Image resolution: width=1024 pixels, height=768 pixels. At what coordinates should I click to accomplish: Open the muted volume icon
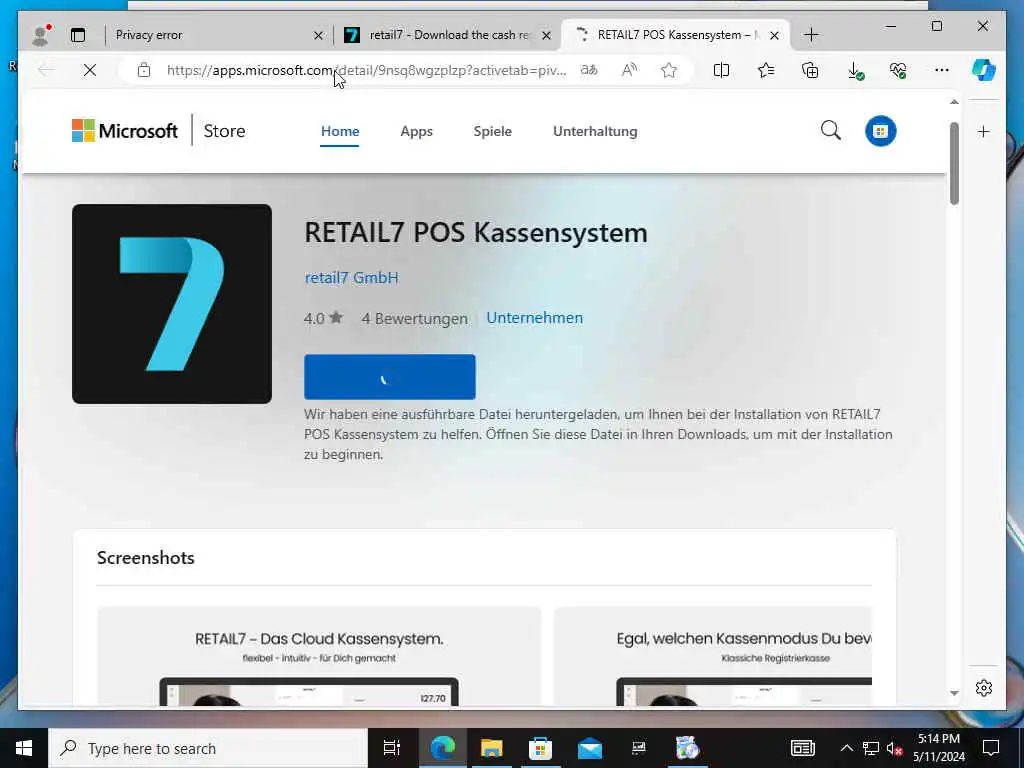coord(894,748)
